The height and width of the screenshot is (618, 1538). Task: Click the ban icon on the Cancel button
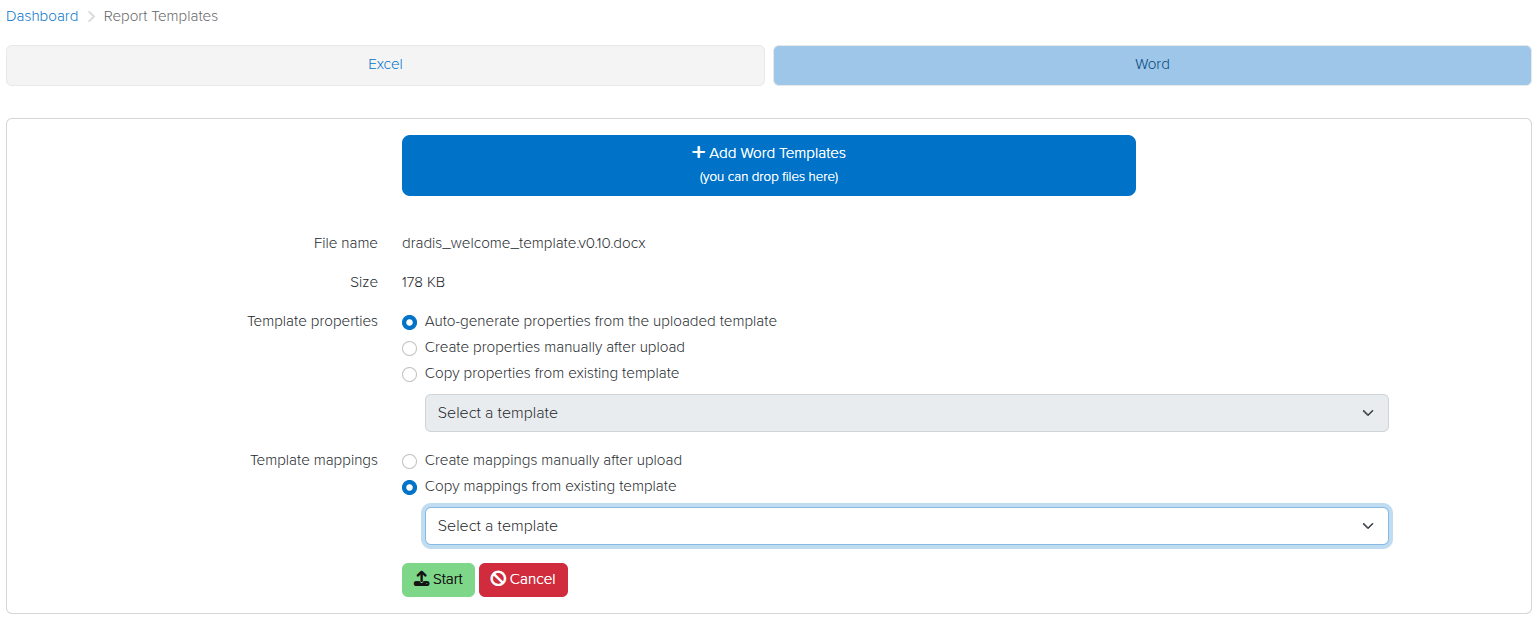498,579
